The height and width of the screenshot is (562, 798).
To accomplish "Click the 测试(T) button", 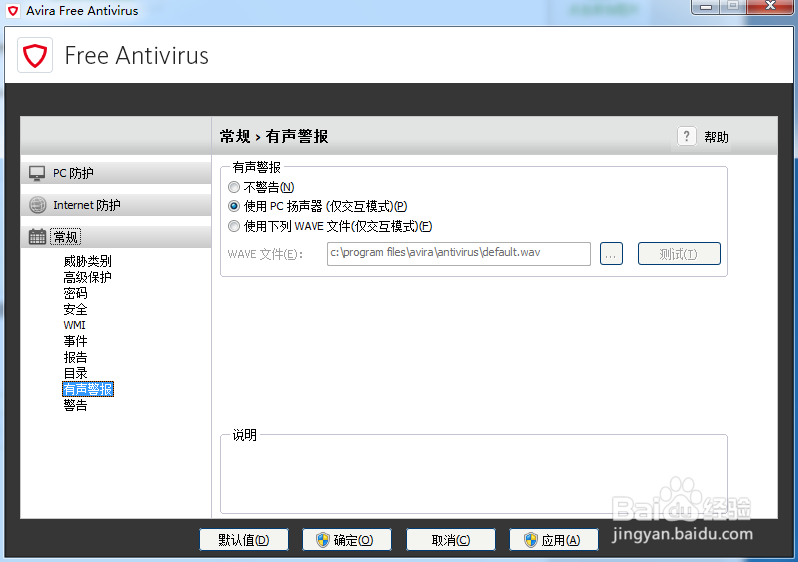I will pos(679,254).
